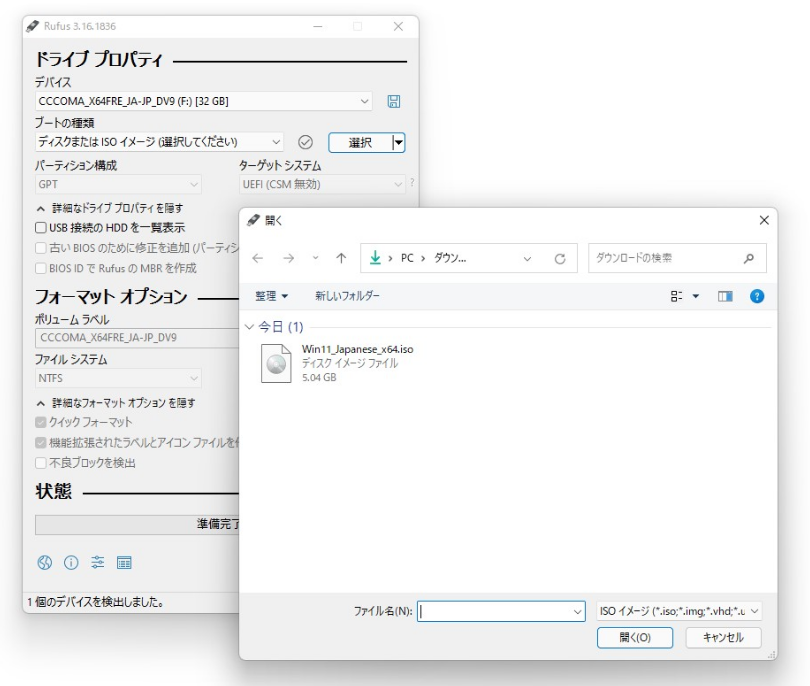Refresh the Downloads folder view
Viewport: 810px width, 686px height.
coord(560,258)
